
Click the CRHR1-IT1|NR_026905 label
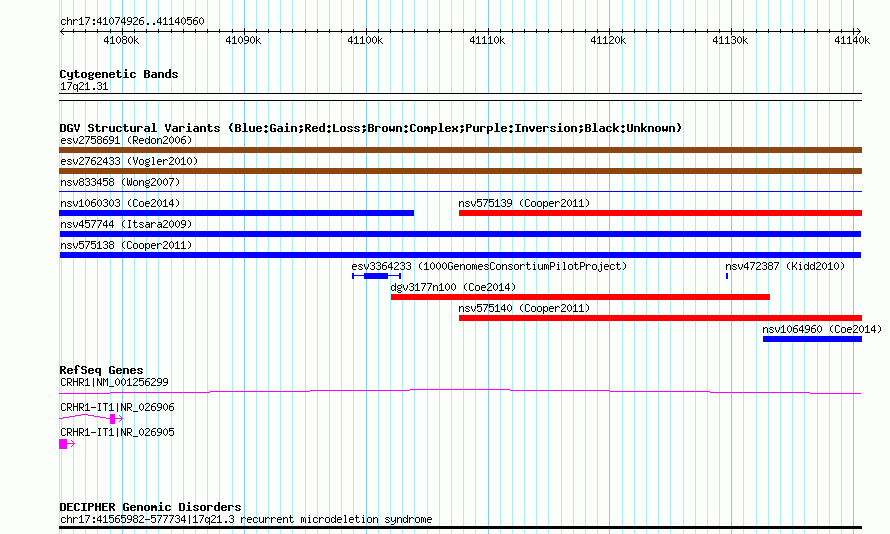[117, 432]
